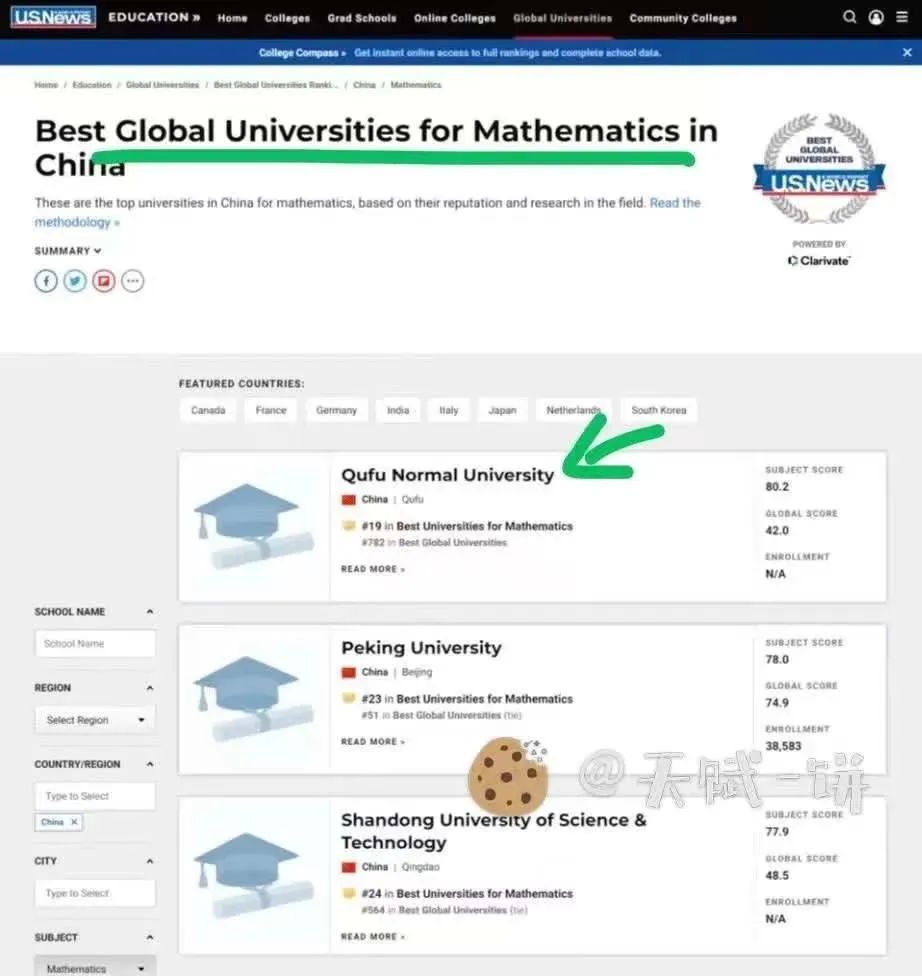Click Read More under Shandong University
This screenshot has width=922, height=976.
(x=373, y=936)
